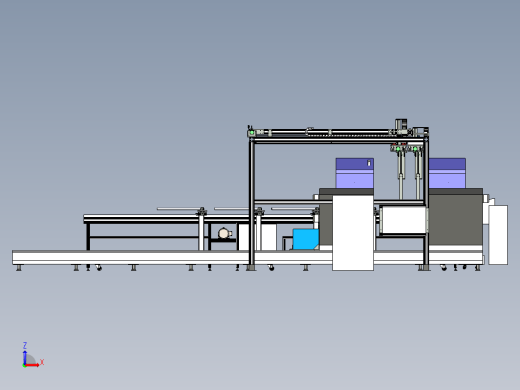520x390 pixels.
Task: Select the beige motor under the conveyor table
Action: coord(225,233)
